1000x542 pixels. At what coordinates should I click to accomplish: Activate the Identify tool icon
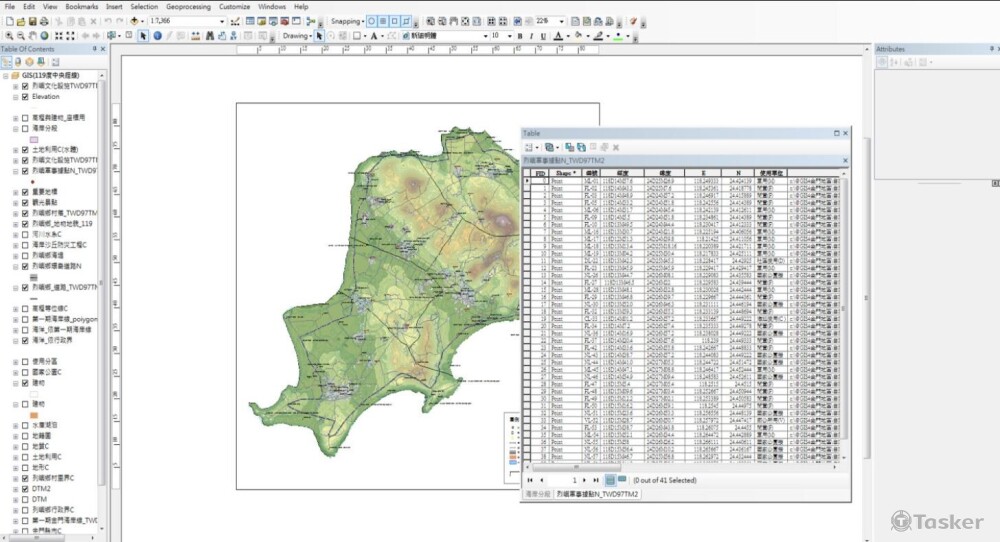click(x=157, y=36)
